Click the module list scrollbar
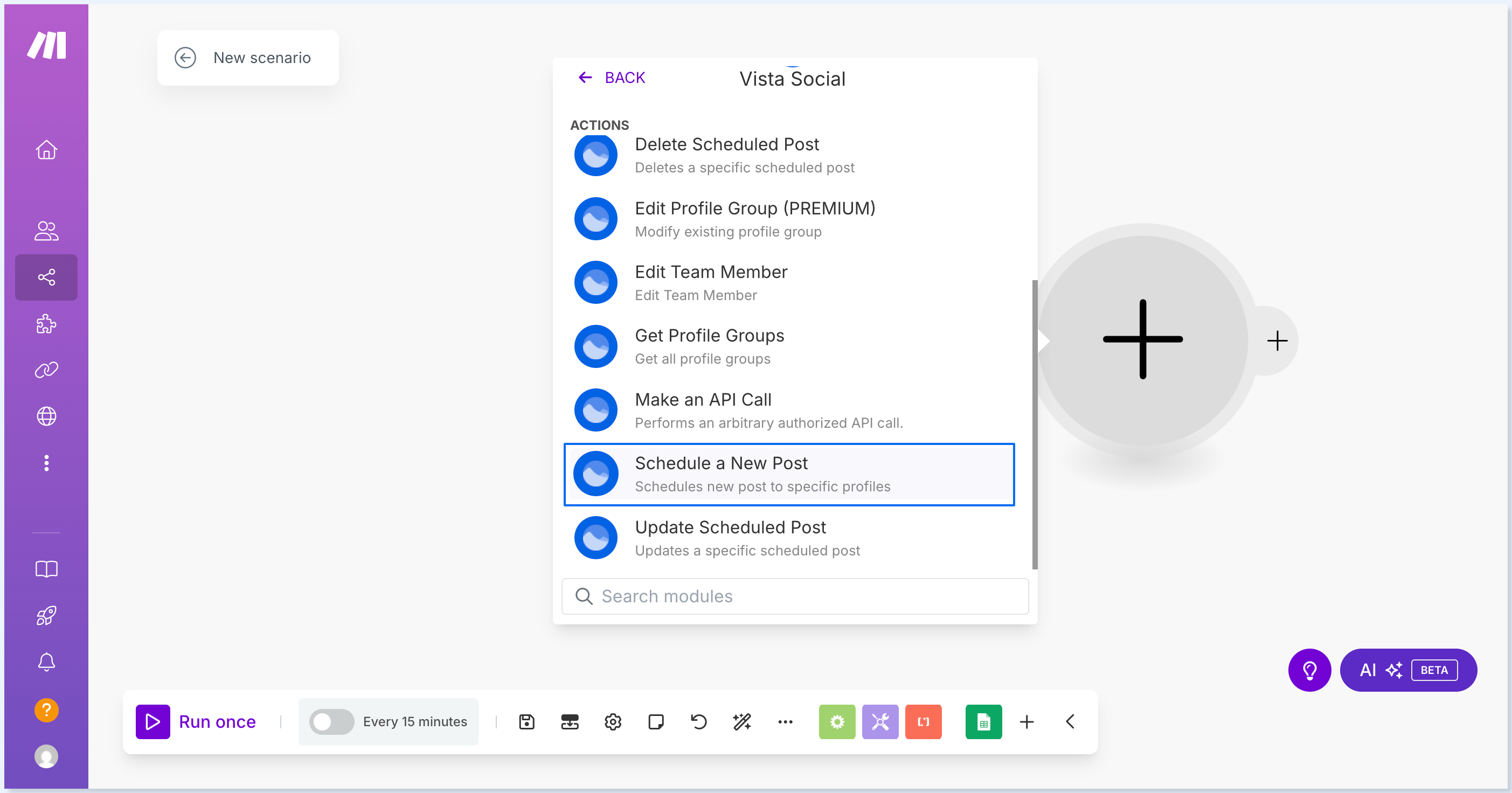Viewport: 1512px width, 793px height. [1035, 425]
